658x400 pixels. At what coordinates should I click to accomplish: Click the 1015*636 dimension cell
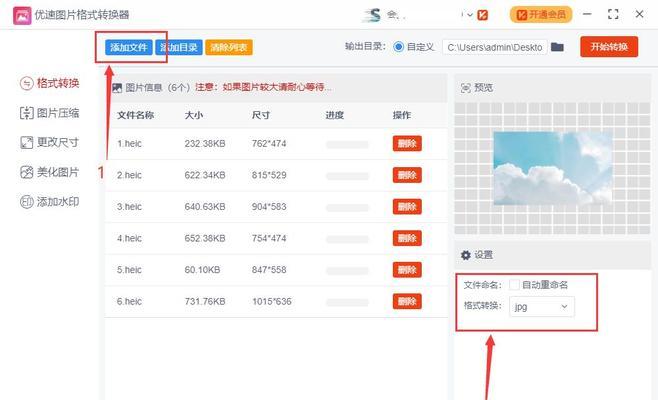272,301
